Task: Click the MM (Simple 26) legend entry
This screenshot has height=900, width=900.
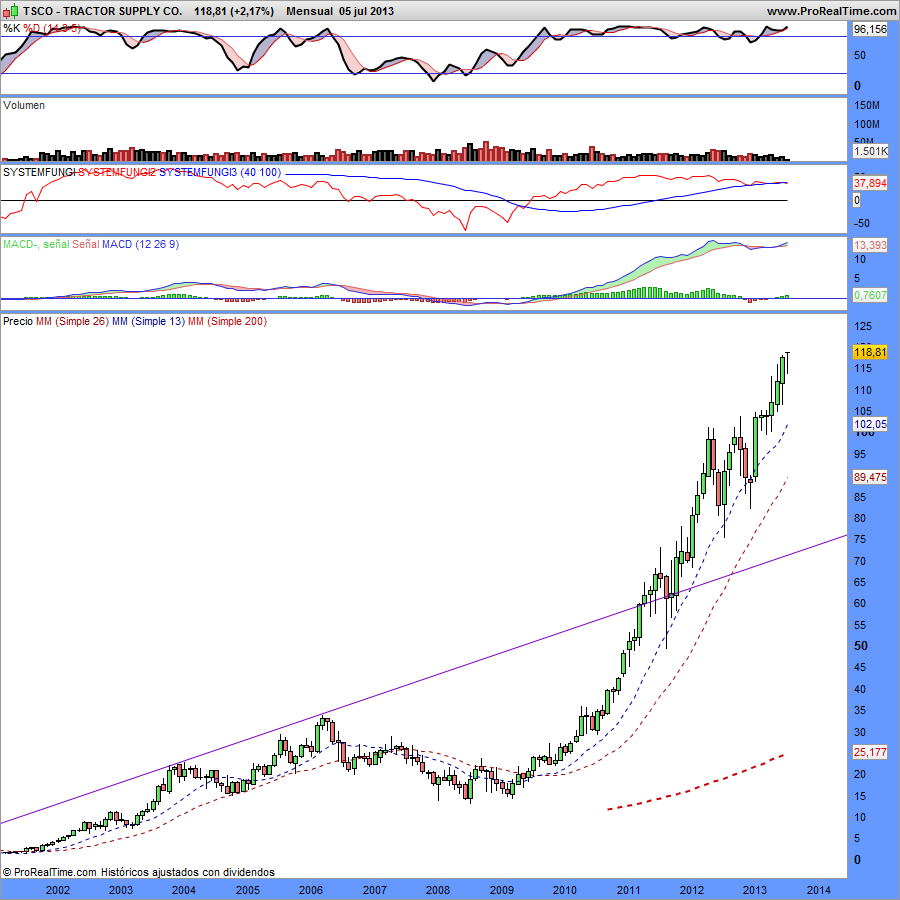Action: coord(72,321)
